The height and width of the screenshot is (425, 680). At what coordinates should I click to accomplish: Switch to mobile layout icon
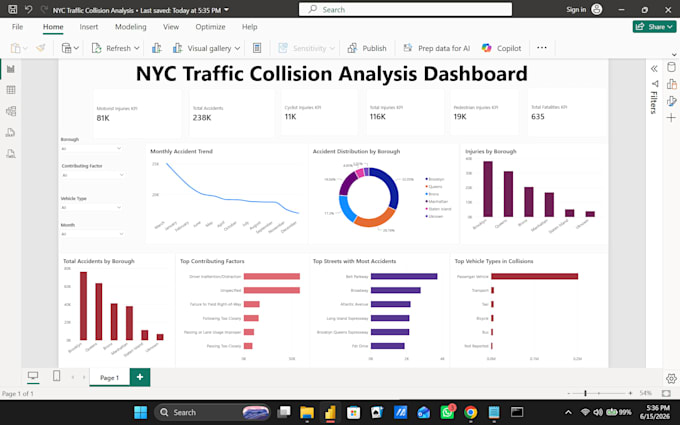[x=56, y=376]
